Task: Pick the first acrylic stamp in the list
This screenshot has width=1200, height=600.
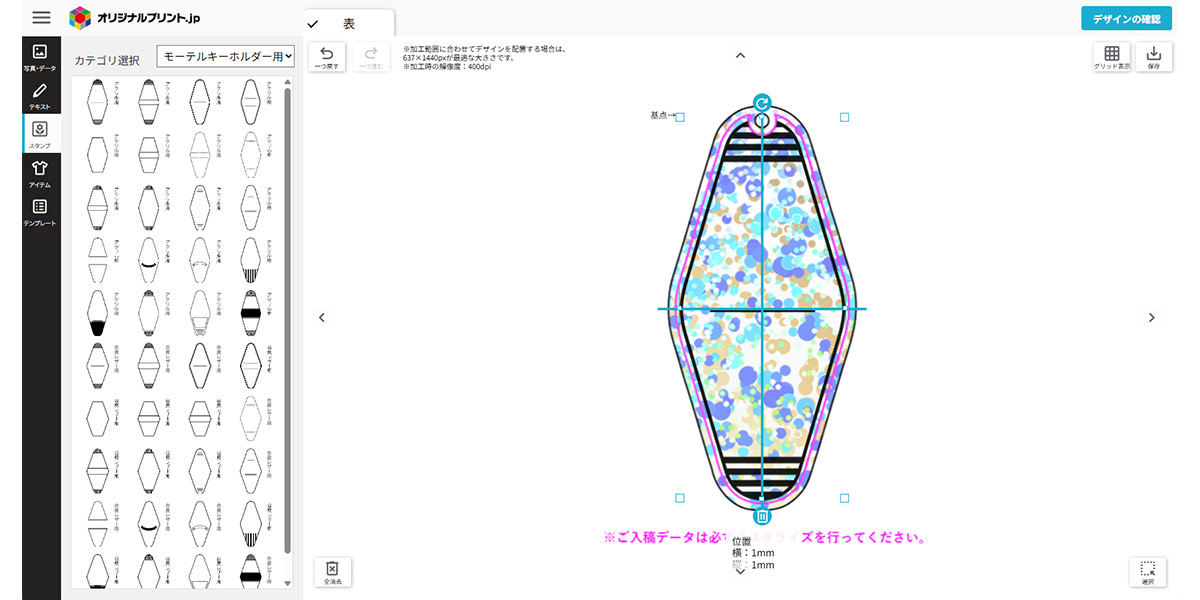Action: (97, 104)
